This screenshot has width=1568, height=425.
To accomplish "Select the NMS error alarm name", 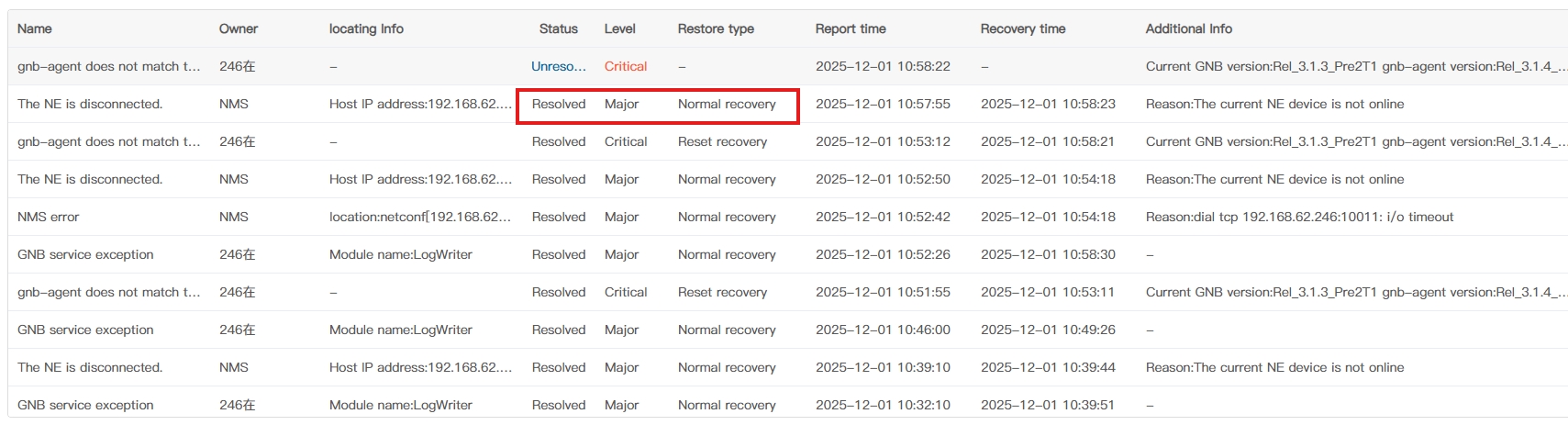I will tap(49, 217).
